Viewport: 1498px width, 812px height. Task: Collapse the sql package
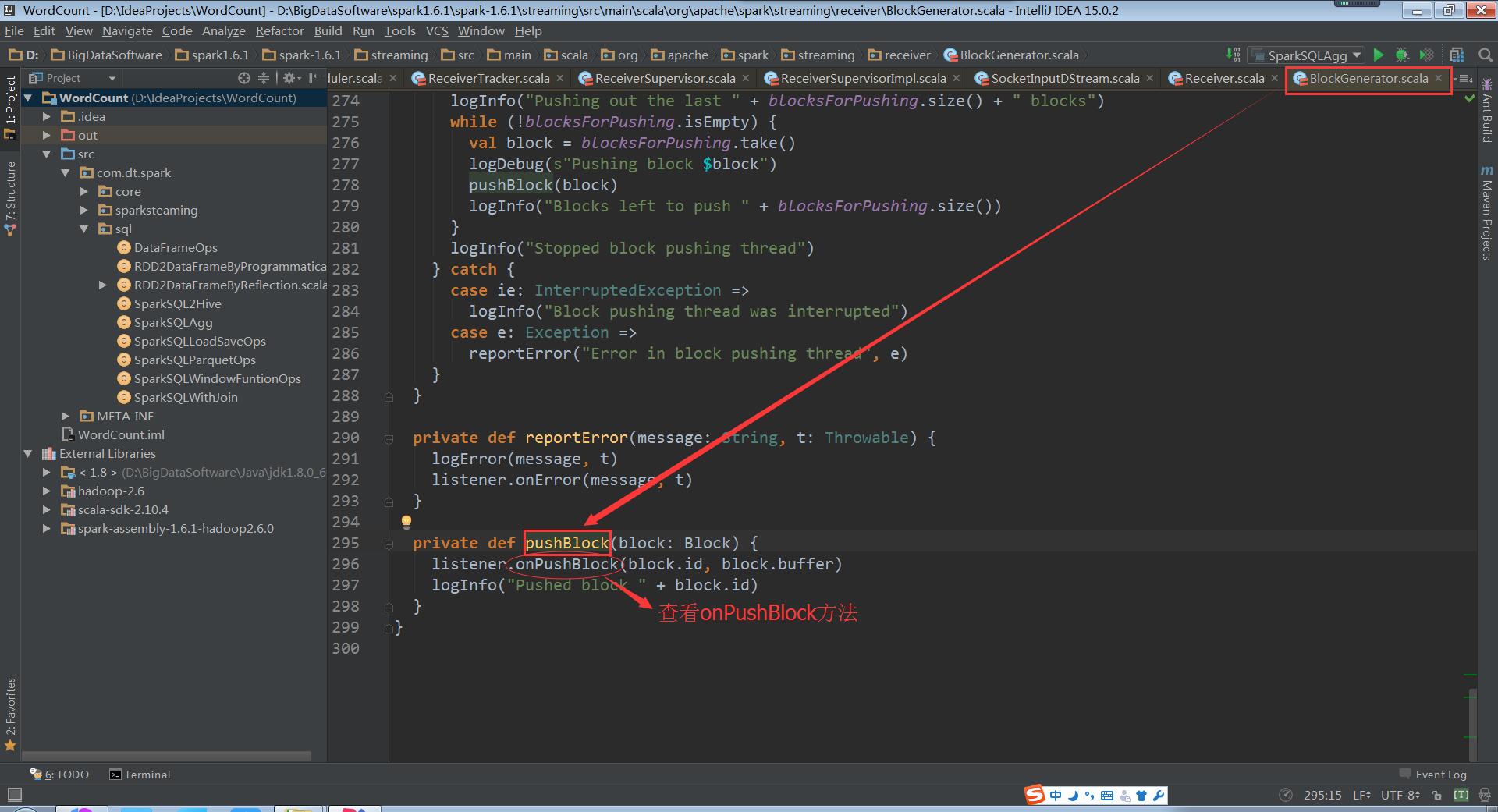pos(83,229)
